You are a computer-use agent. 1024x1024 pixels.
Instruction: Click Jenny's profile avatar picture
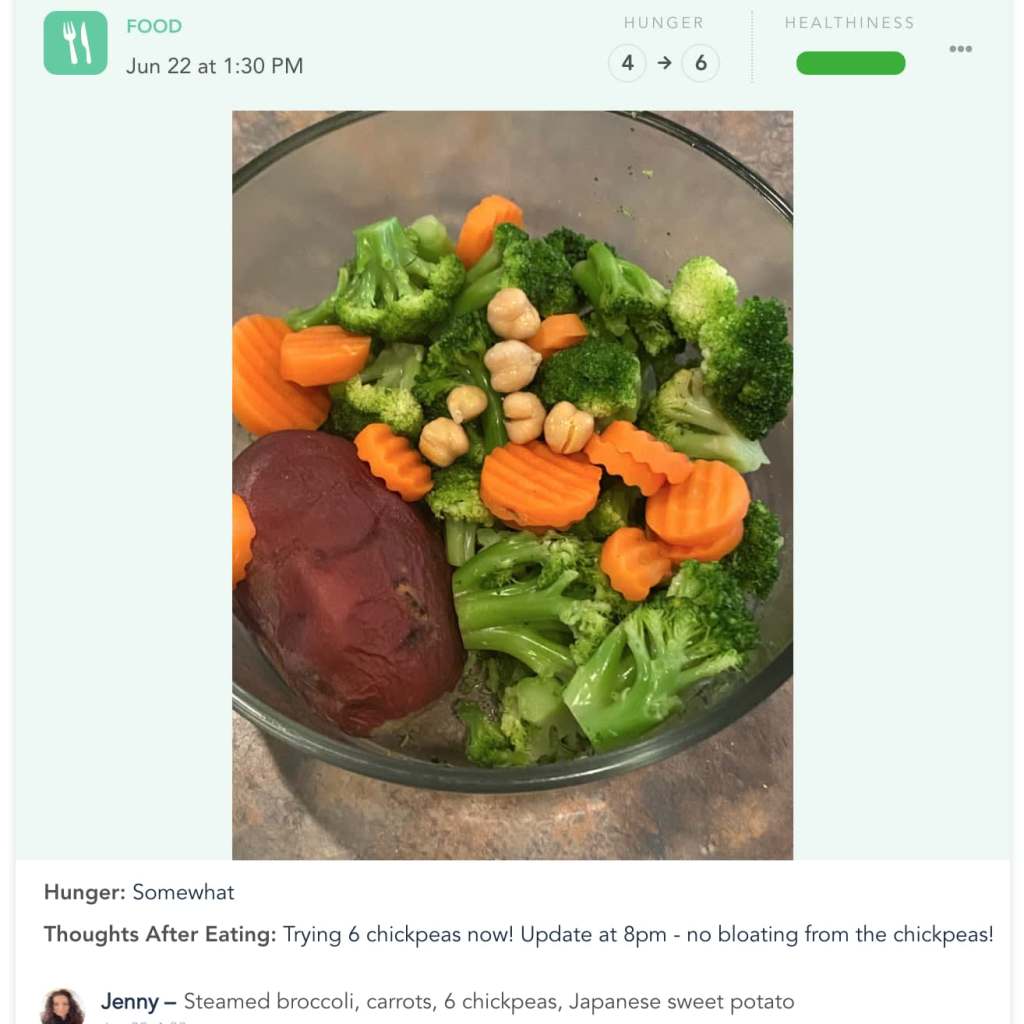coord(62,1006)
